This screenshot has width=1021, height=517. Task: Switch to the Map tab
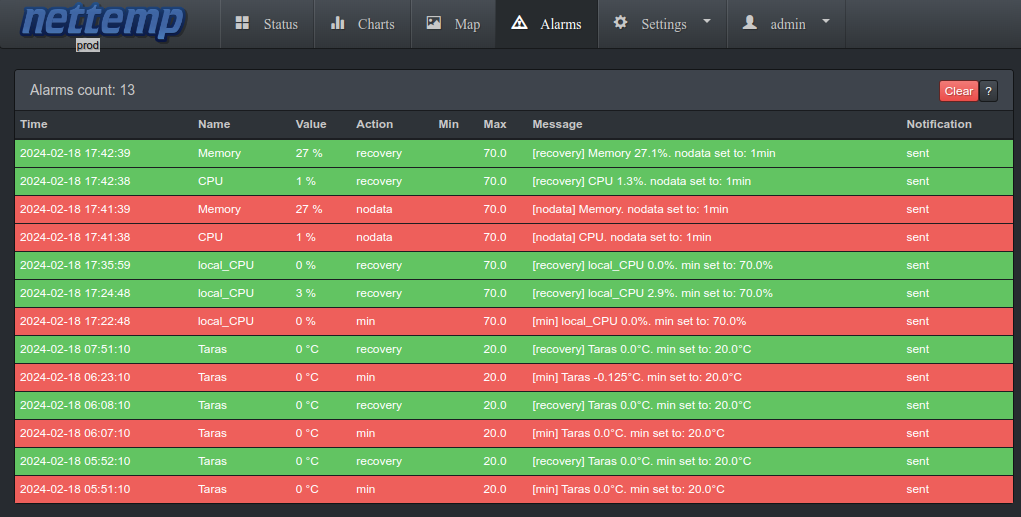point(453,24)
